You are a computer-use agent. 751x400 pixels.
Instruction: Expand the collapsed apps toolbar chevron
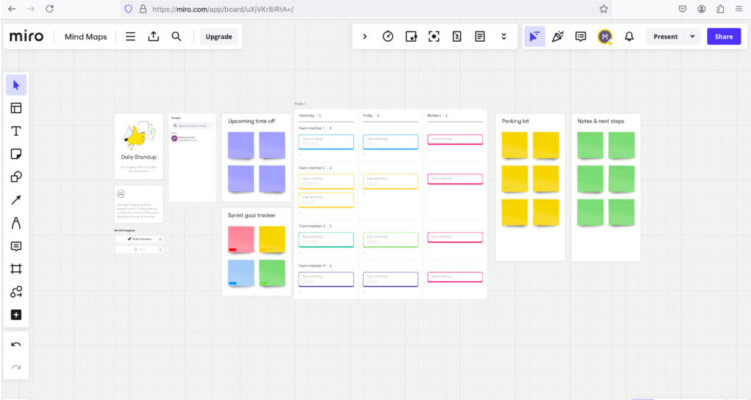pos(365,36)
